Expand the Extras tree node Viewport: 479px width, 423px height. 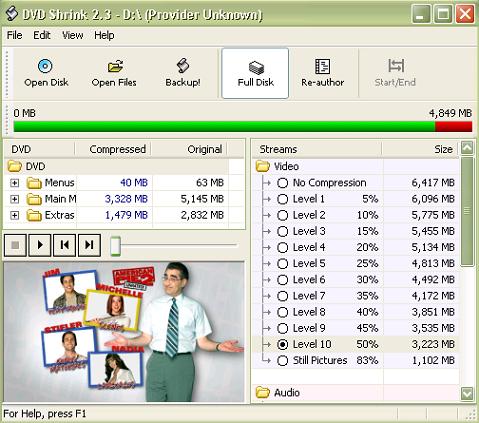tap(14, 215)
